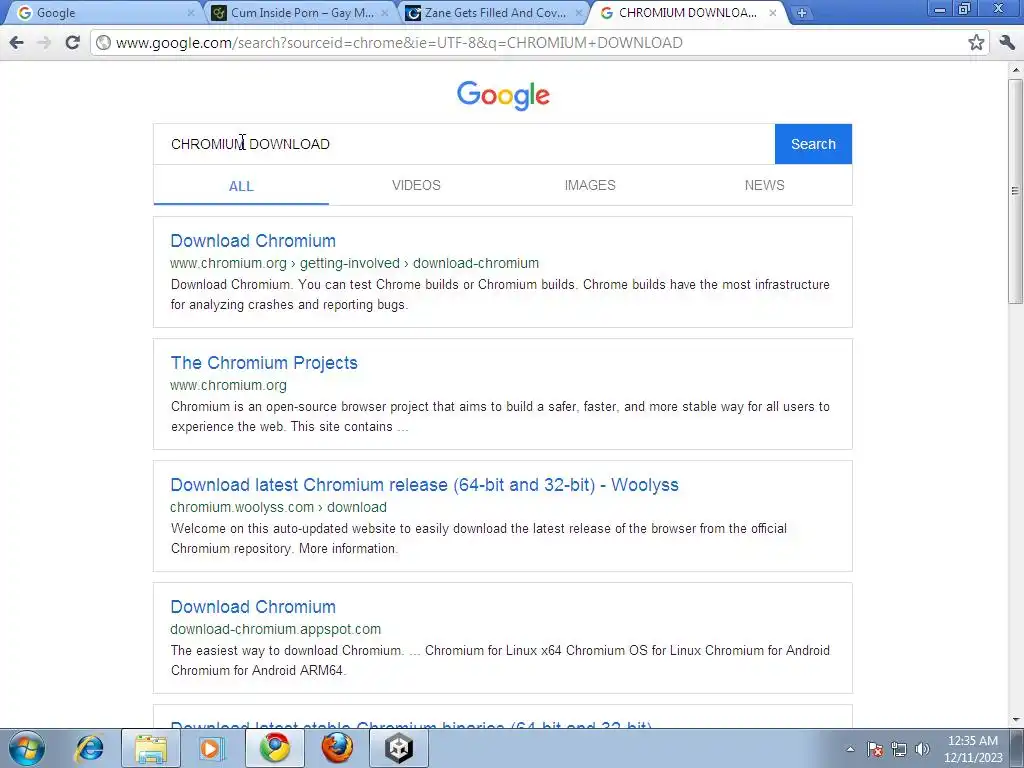
Task: Click the browser forward arrow
Action: click(x=44, y=43)
